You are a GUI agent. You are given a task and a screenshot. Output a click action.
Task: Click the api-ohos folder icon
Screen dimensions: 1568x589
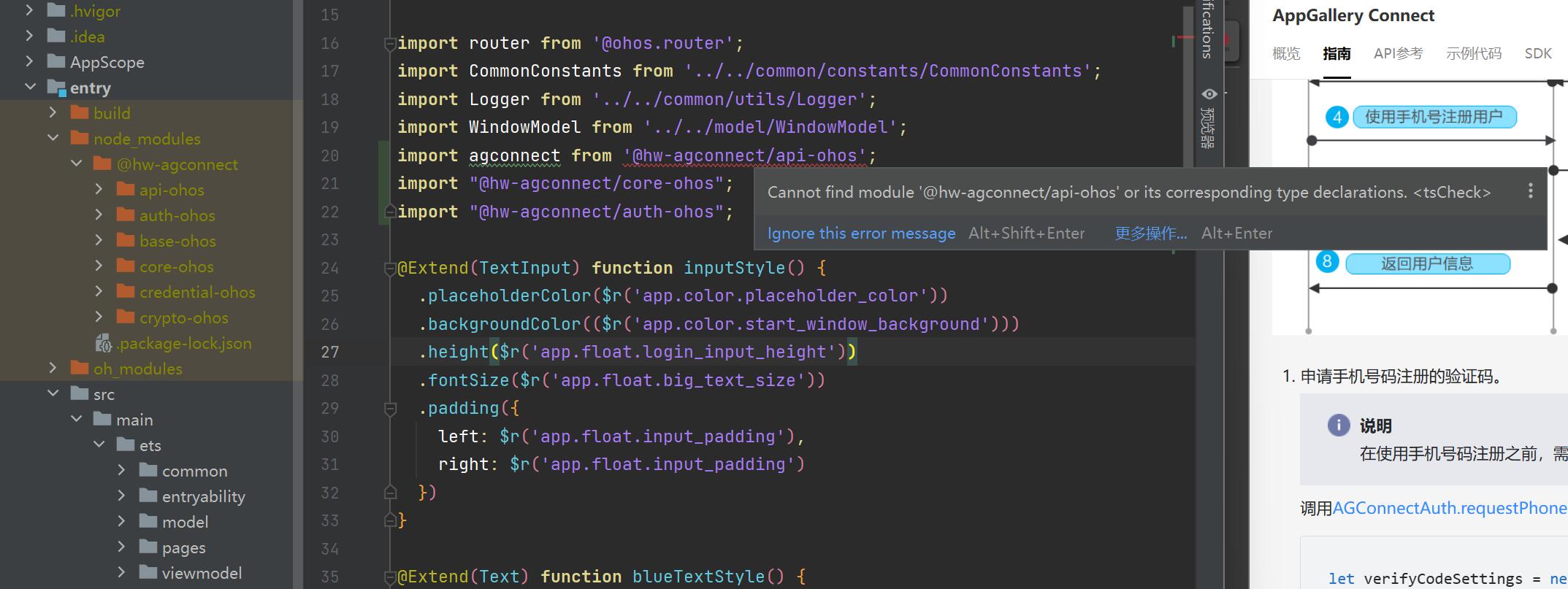pyautogui.click(x=126, y=189)
